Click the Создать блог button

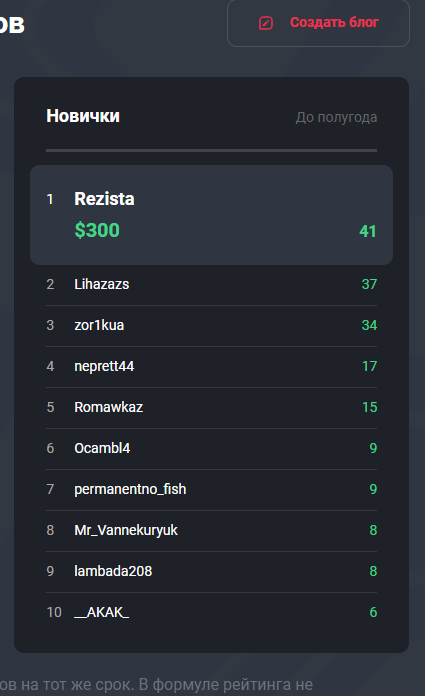[x=318, y=23]
